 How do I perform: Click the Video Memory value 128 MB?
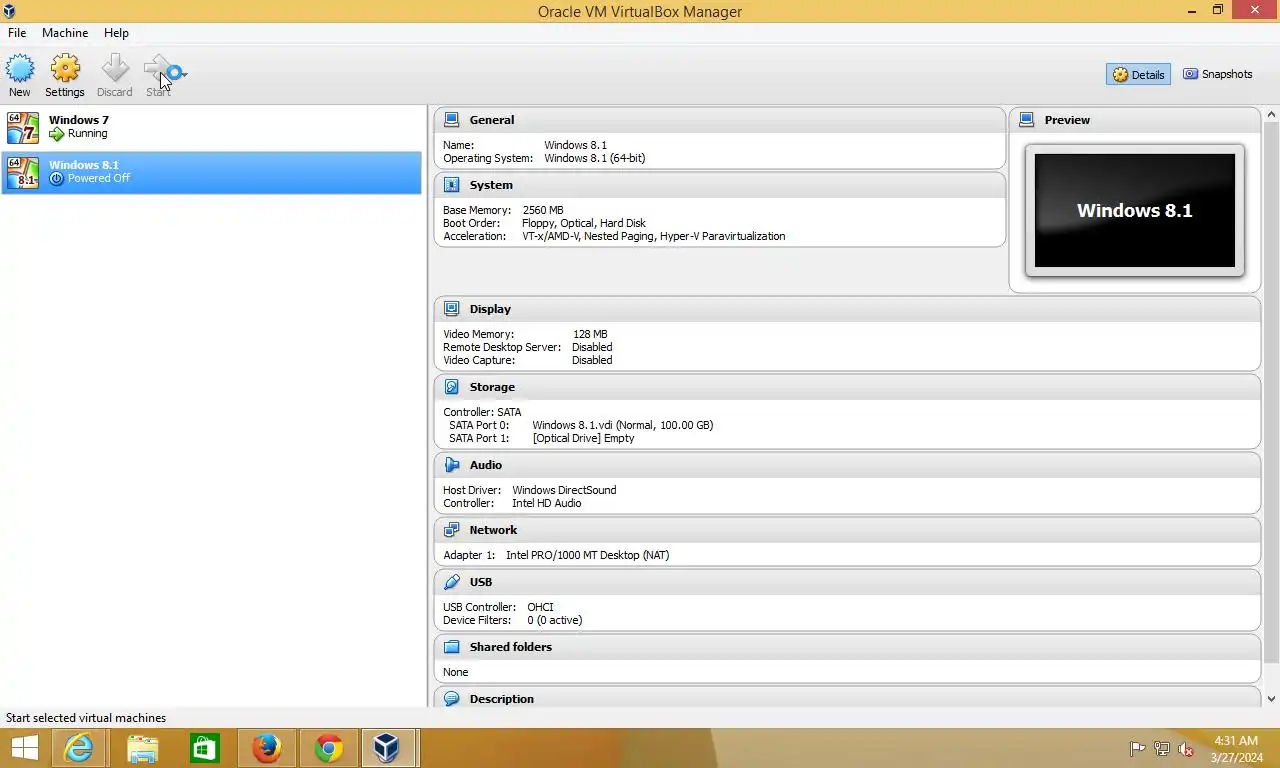tap(590, 334)
